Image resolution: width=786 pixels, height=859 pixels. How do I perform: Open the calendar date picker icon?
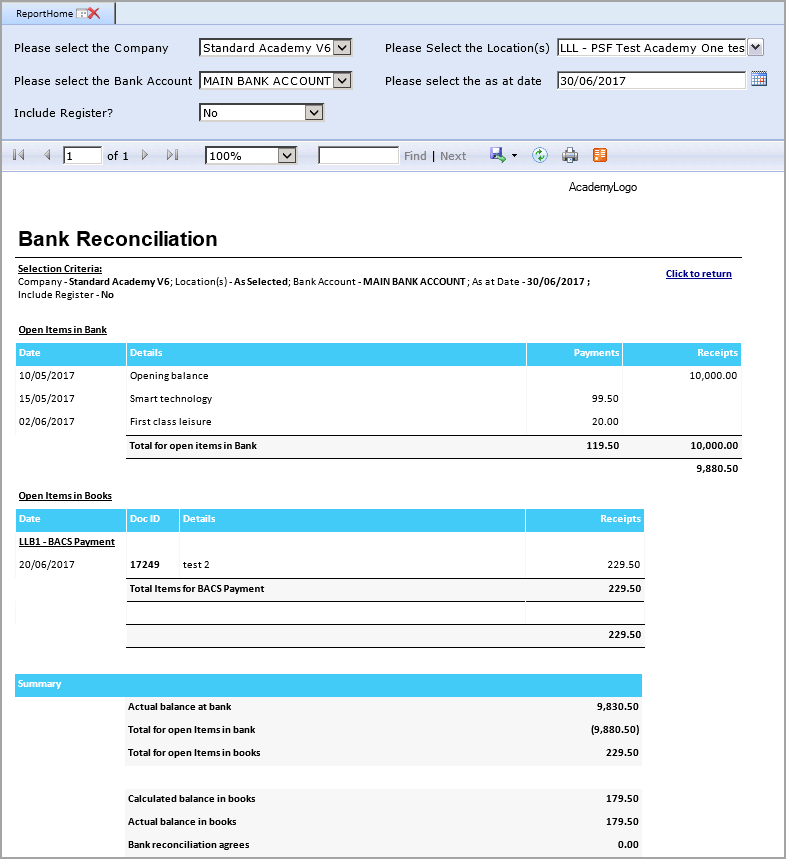[x=758, y=80]
